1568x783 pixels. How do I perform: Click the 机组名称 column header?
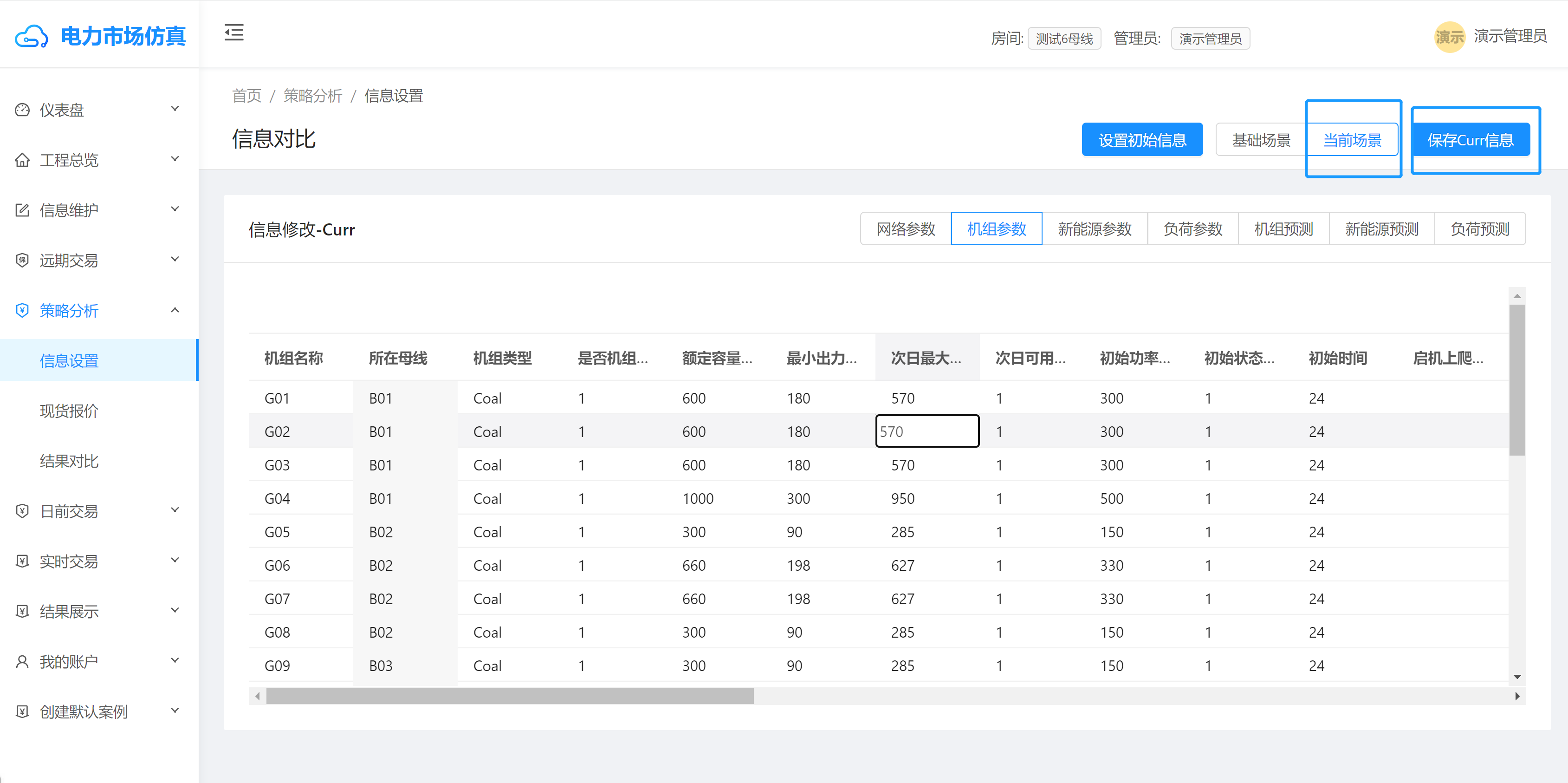coord(301,358)
